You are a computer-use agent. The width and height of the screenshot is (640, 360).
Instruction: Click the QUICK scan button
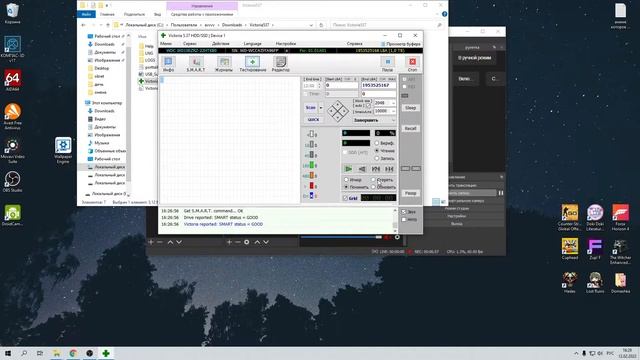pos(313,120)
